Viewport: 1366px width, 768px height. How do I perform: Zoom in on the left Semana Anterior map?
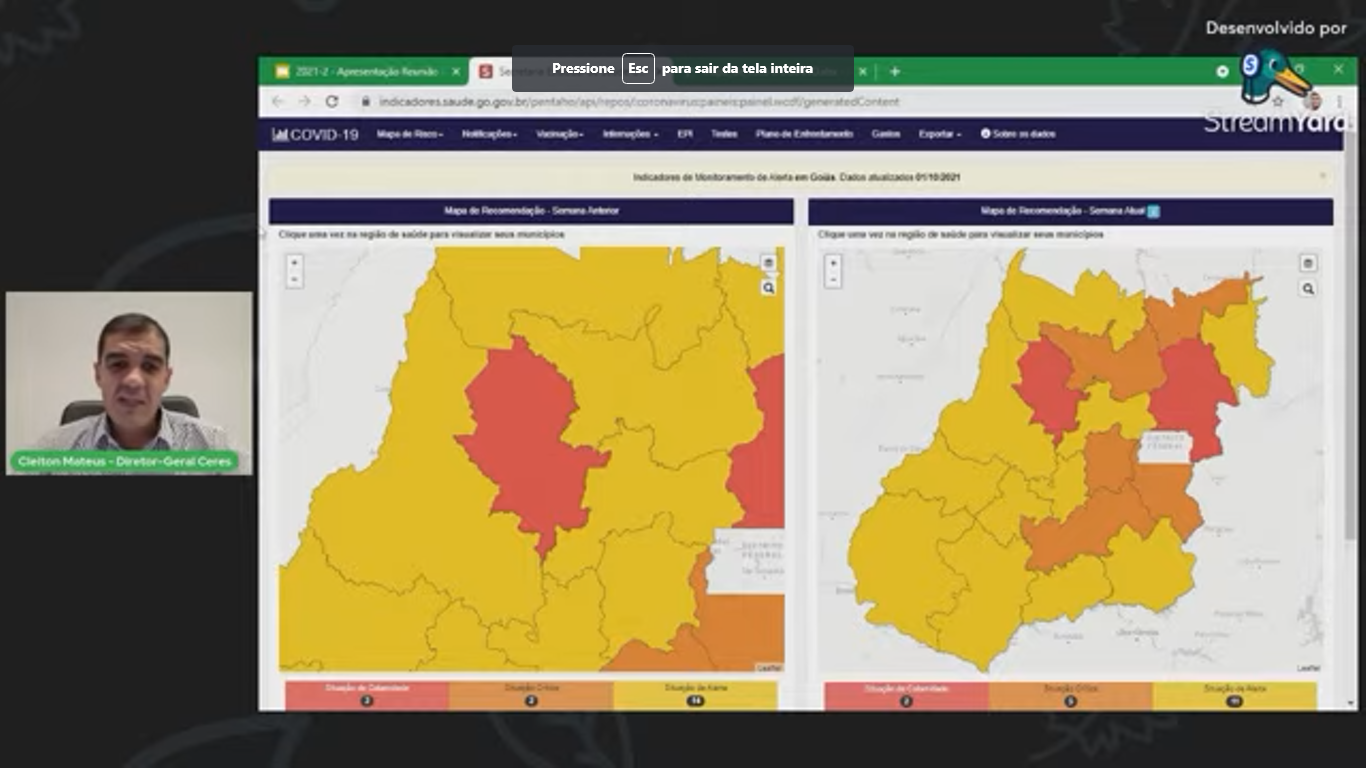pos(294,262)
